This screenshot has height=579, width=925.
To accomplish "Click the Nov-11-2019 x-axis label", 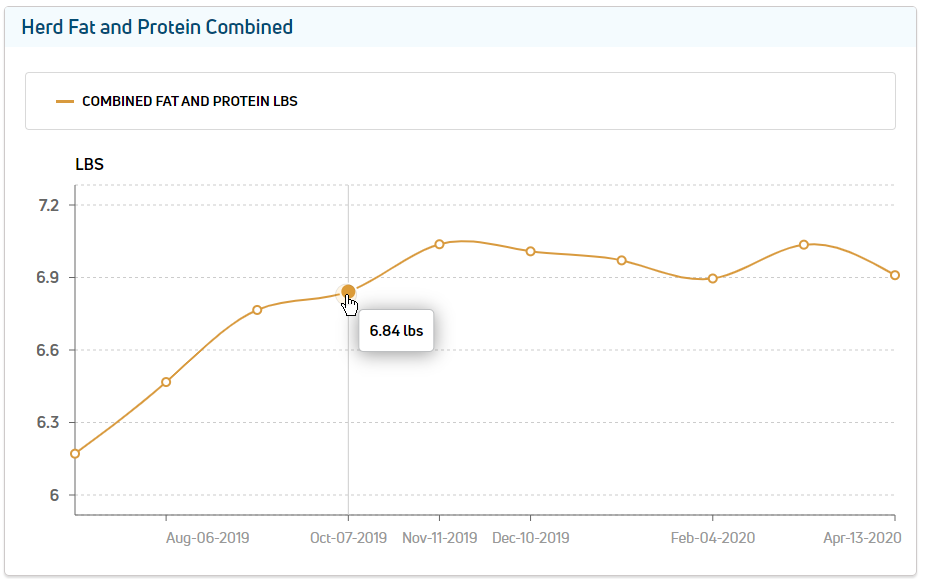I will (x=439, y=538).
